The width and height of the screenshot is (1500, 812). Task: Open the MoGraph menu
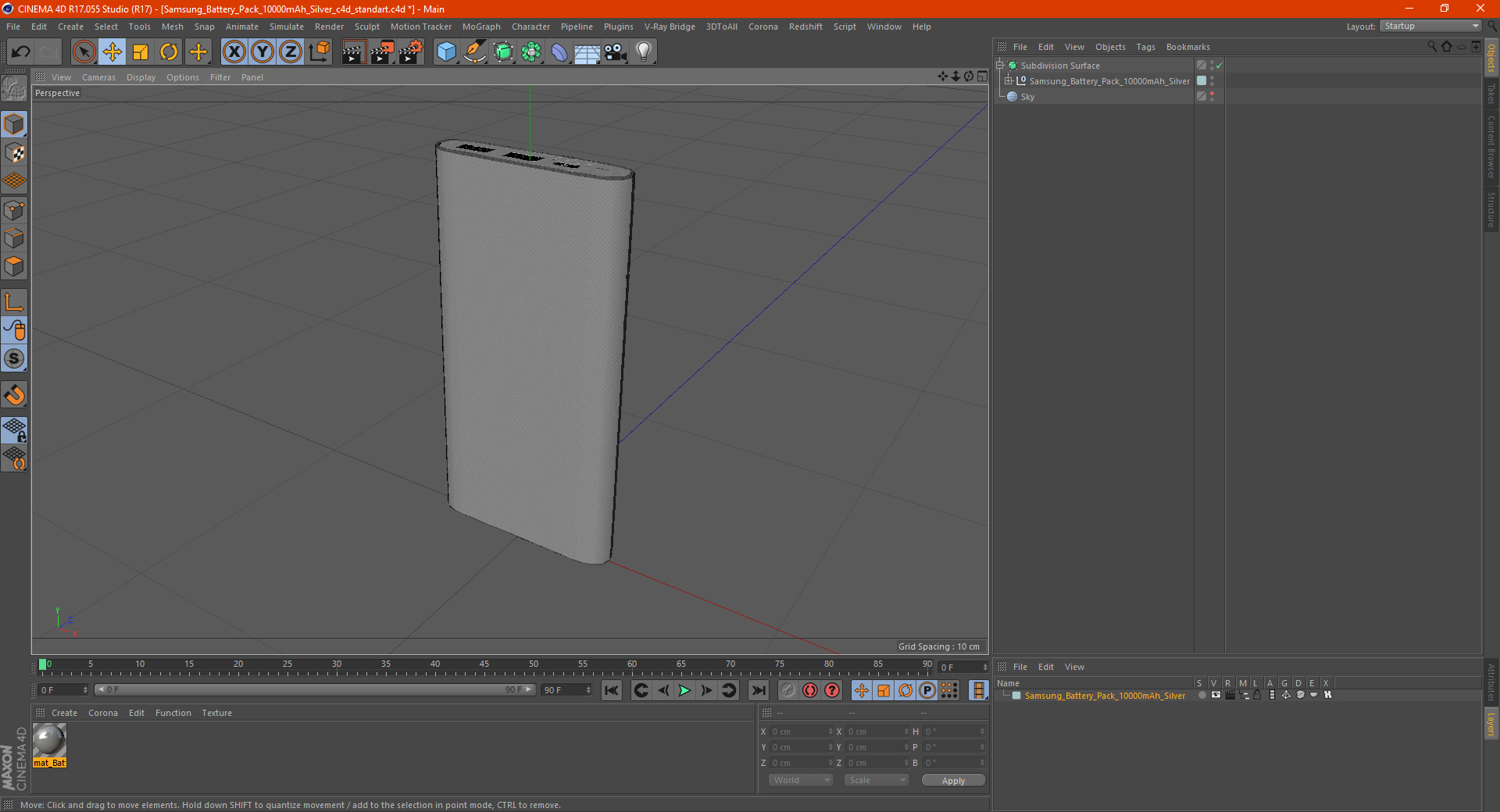tap(481, 27)
